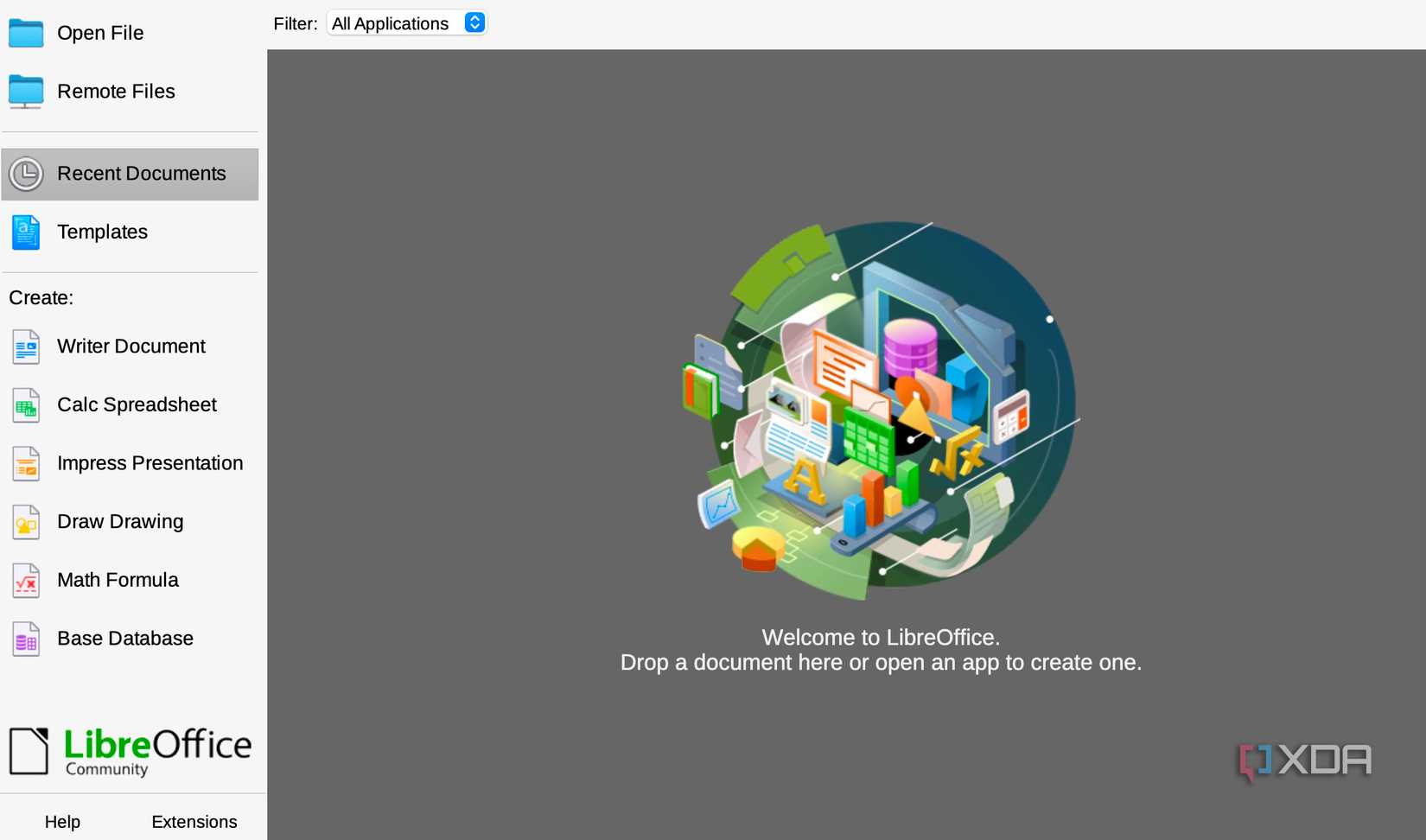This screenshot has width=1426, height=840.
Task: Open the Calc Spreadsheet icon
Action: pos(25,405)
